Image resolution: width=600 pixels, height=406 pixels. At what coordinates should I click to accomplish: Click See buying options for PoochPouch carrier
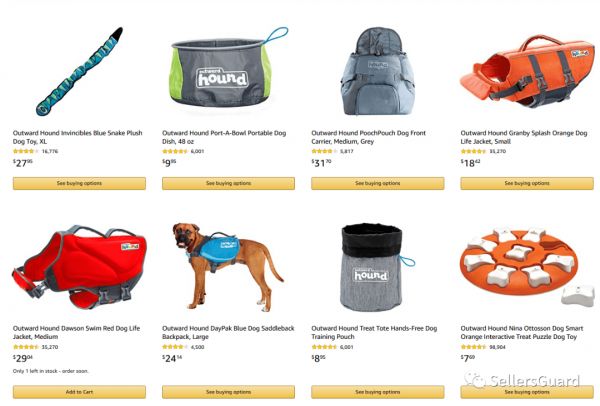(x=378, y=183)
